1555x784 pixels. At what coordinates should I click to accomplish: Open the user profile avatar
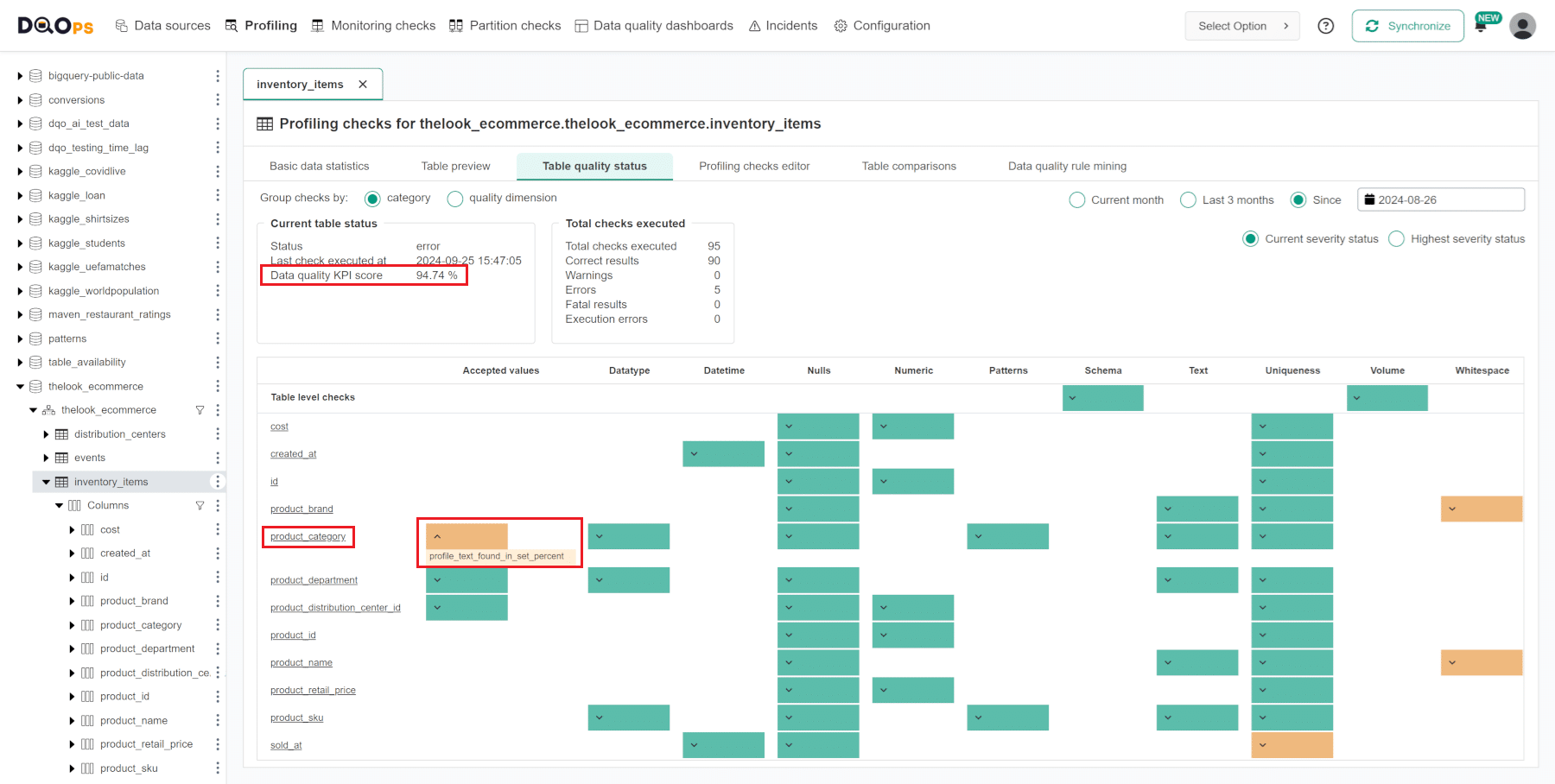click(1522, 26)
